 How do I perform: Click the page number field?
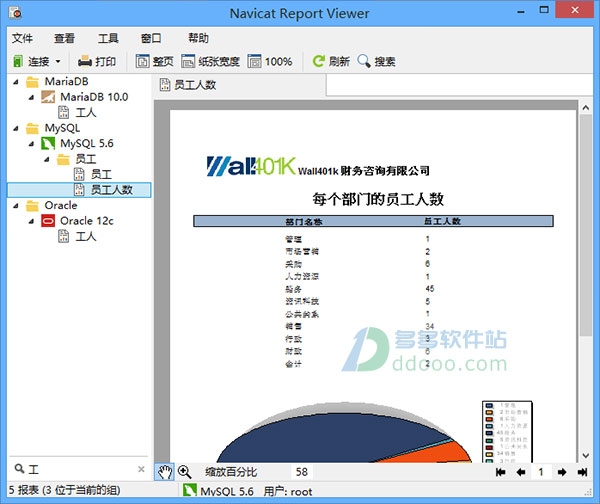541,472
